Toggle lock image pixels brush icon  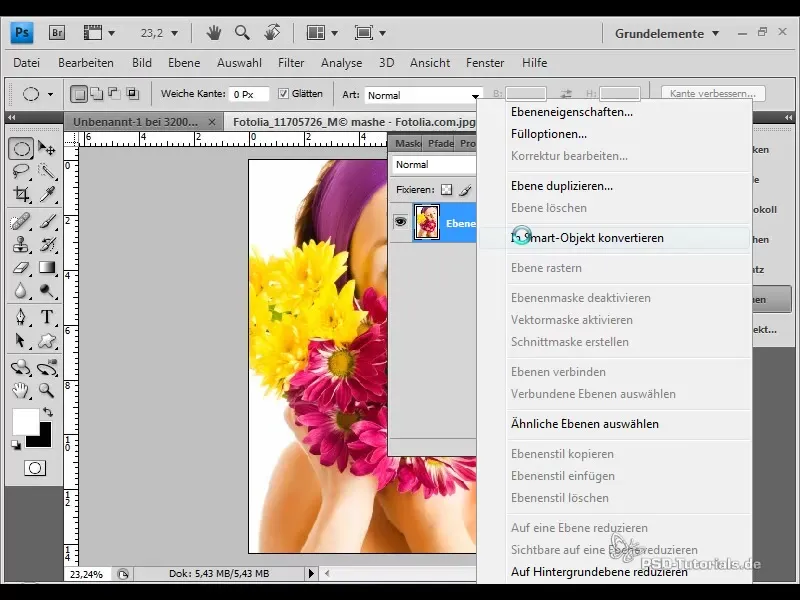(465, 190)
